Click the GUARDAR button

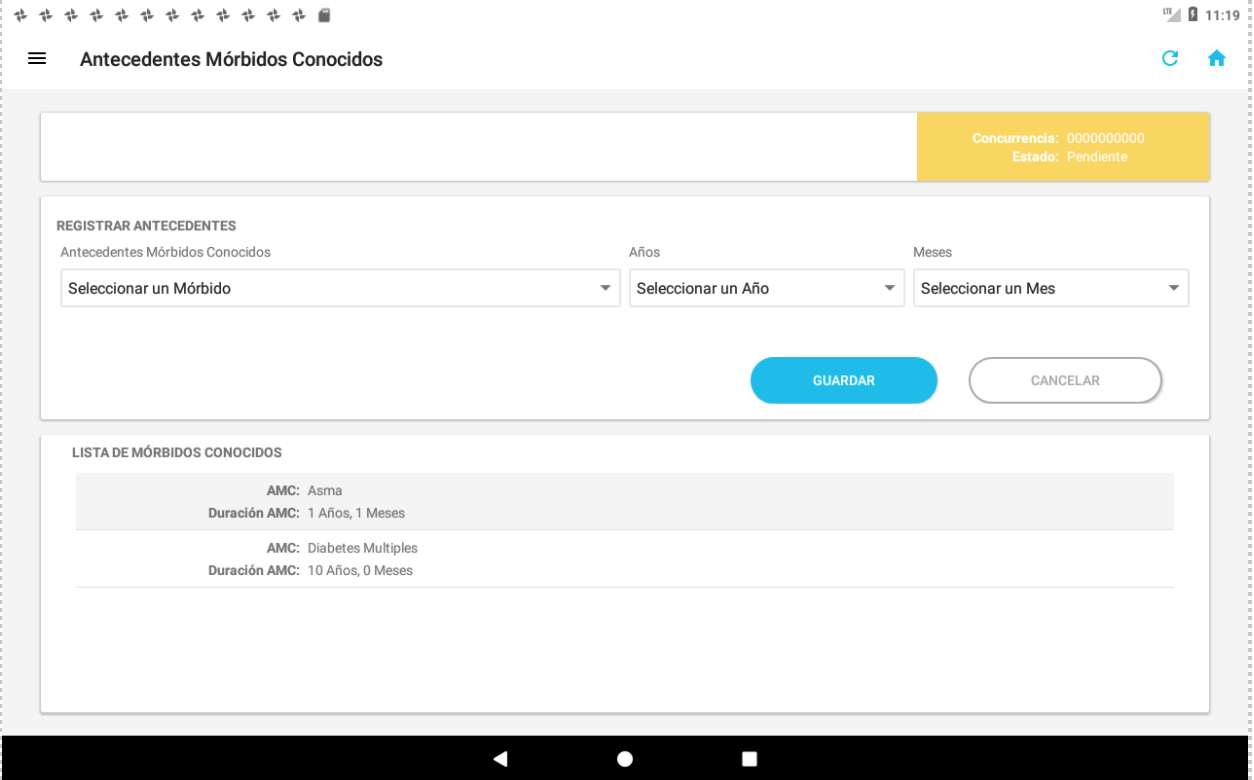click(843, 381)
